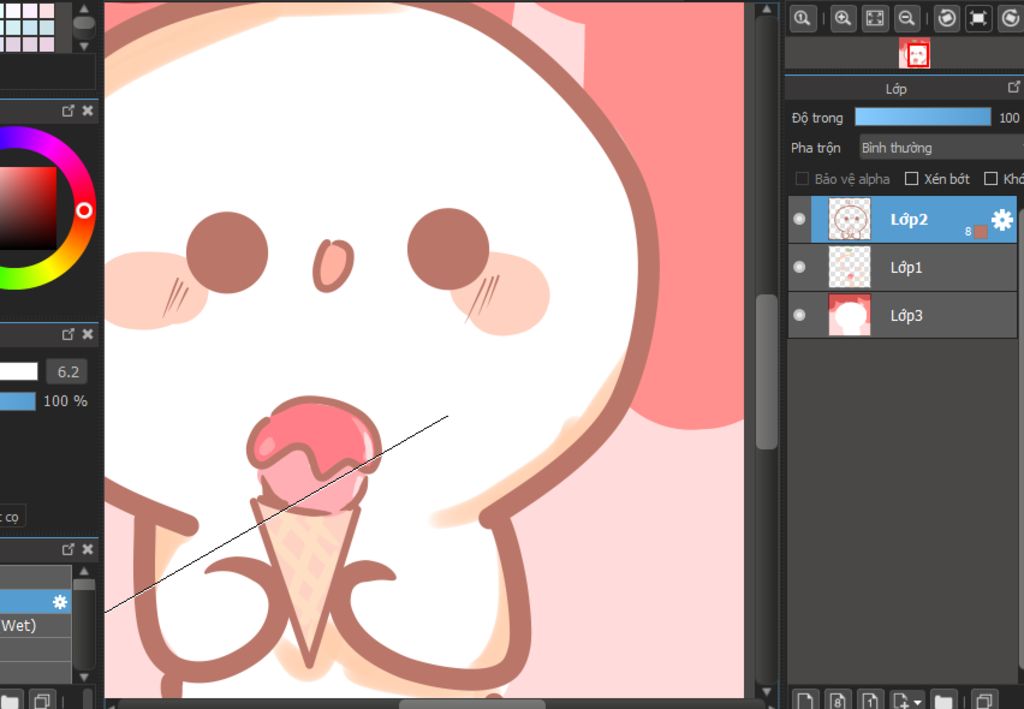The width and height of the screenshot is (1024, 709).
Task: Open the Pha trộn blend mode dropdown
Action: coord(941,148)
